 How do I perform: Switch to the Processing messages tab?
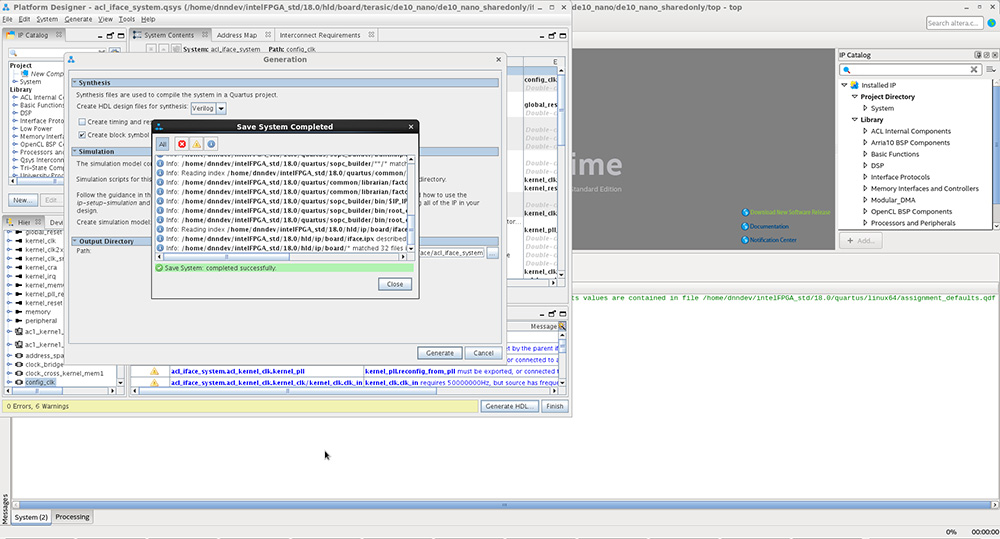pos(72,517)
